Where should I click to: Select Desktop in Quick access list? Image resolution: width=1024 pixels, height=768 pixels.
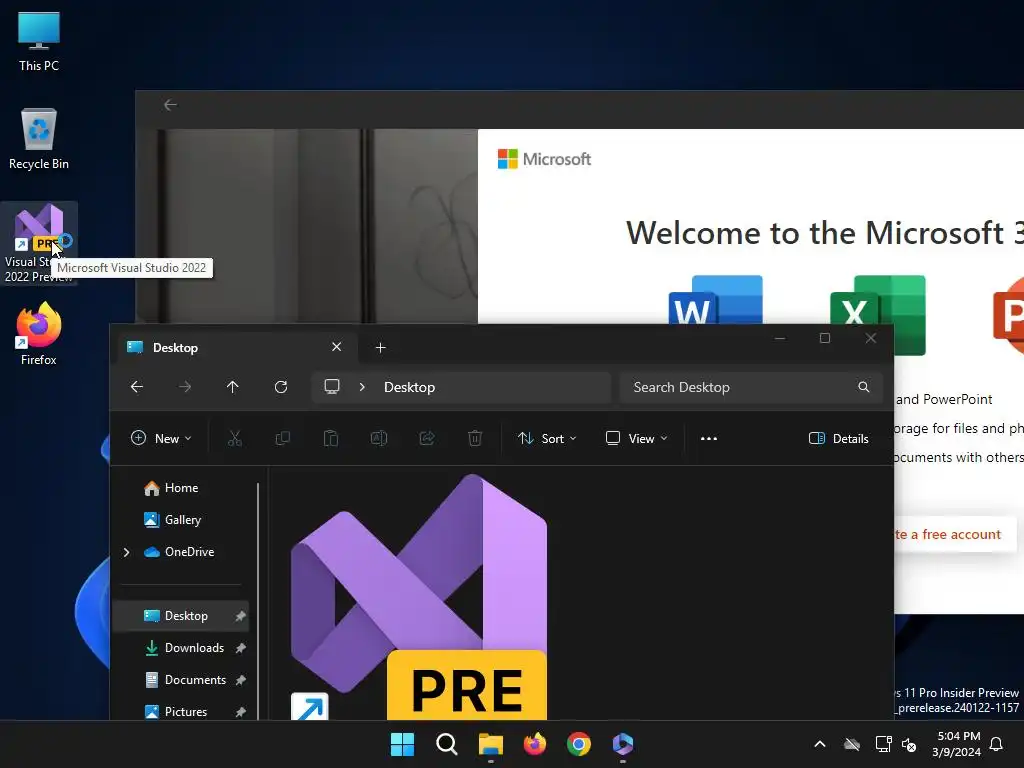[181, 616]
